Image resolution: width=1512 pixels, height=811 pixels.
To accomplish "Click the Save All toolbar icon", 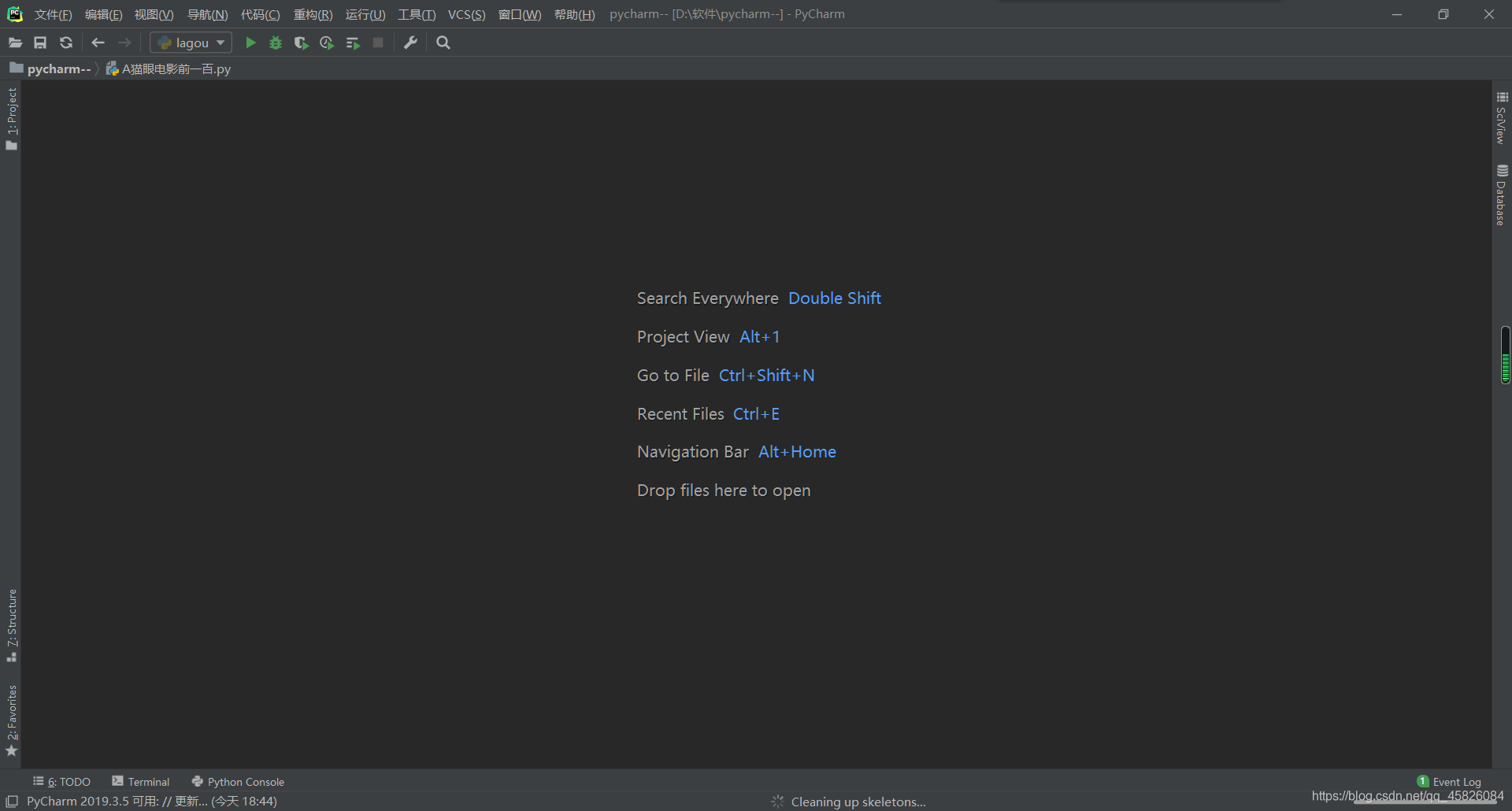I will (40, 43).
